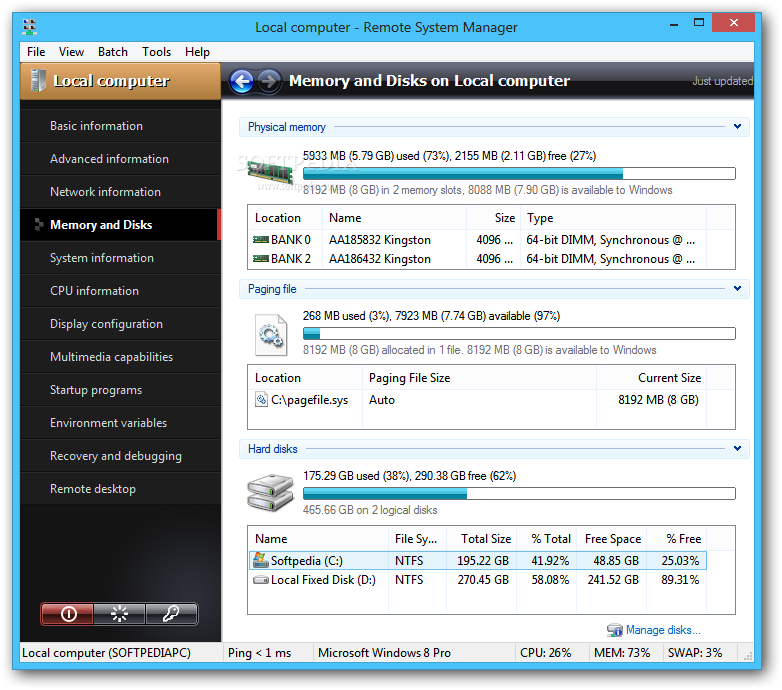Screen dimensions: 782x690
Task: Open Display configuration
Action: click(120, 324)
